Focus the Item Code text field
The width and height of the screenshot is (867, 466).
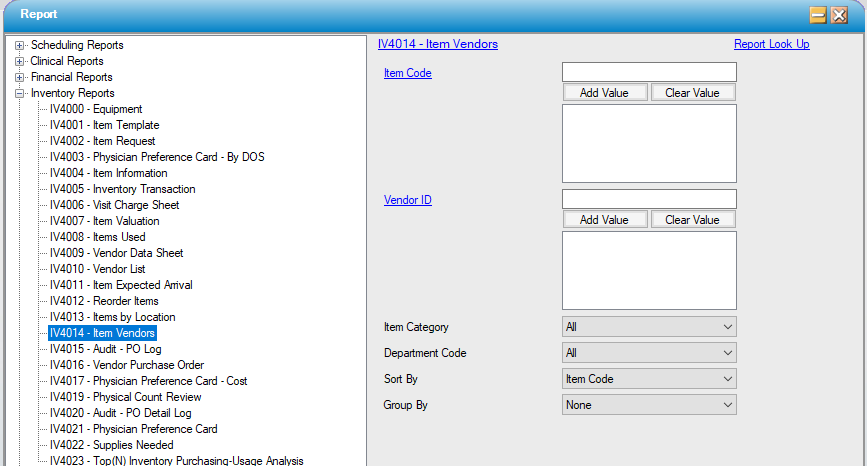coord(649,72)
